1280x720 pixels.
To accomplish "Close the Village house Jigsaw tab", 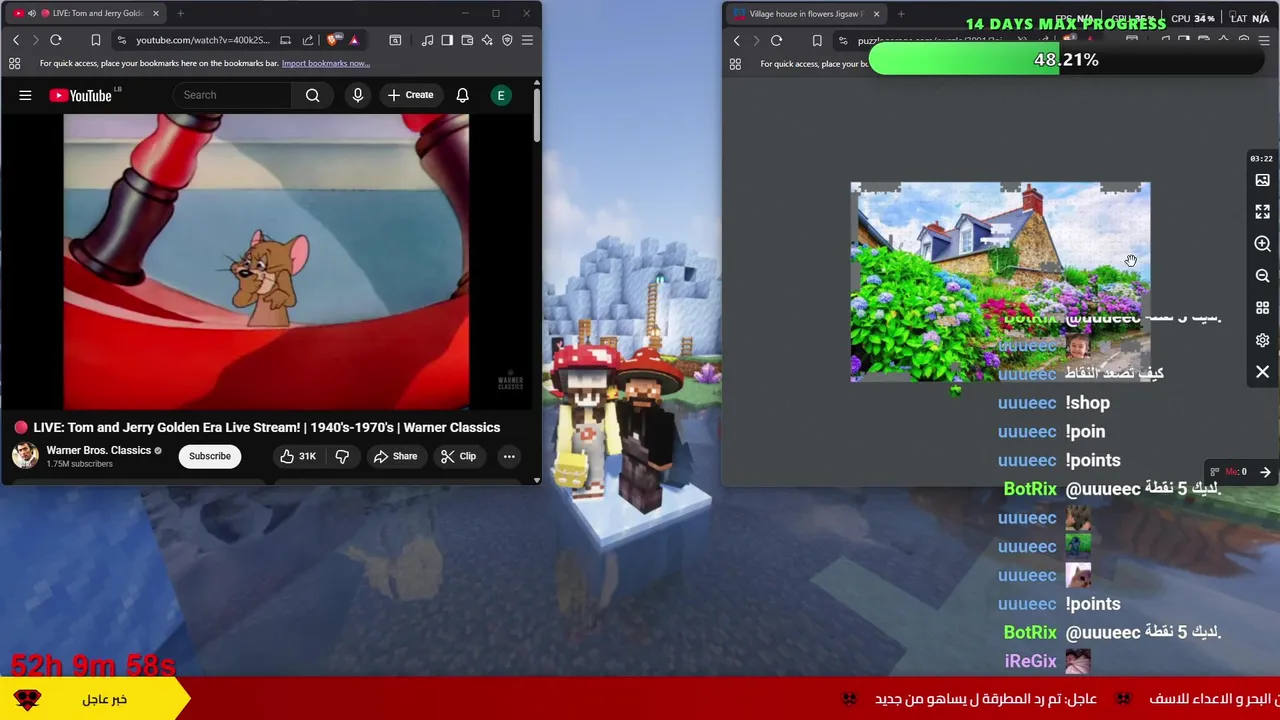I will (x=876, y=14).
